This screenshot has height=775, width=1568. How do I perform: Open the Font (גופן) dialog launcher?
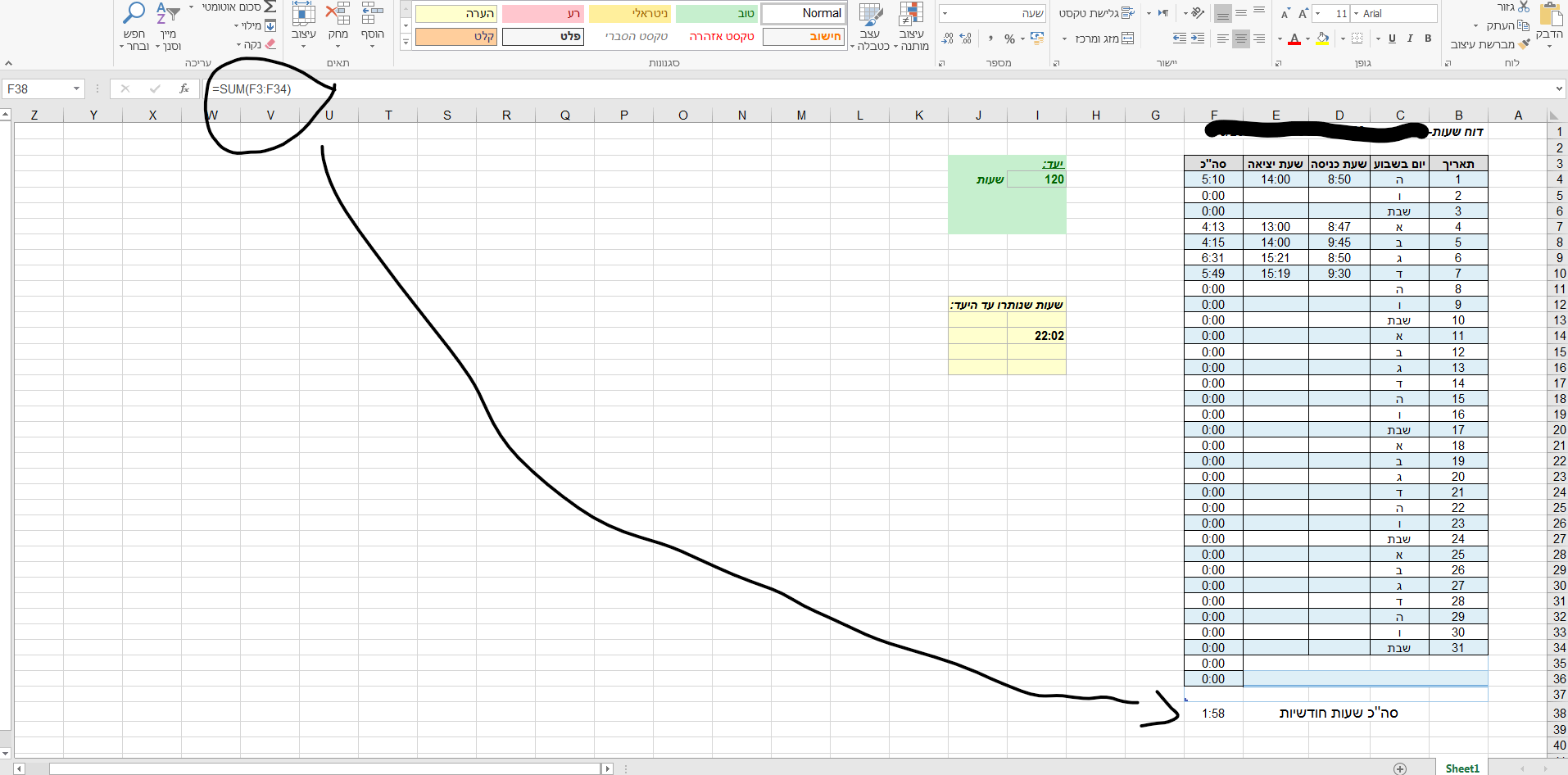tap(1280, 63)
